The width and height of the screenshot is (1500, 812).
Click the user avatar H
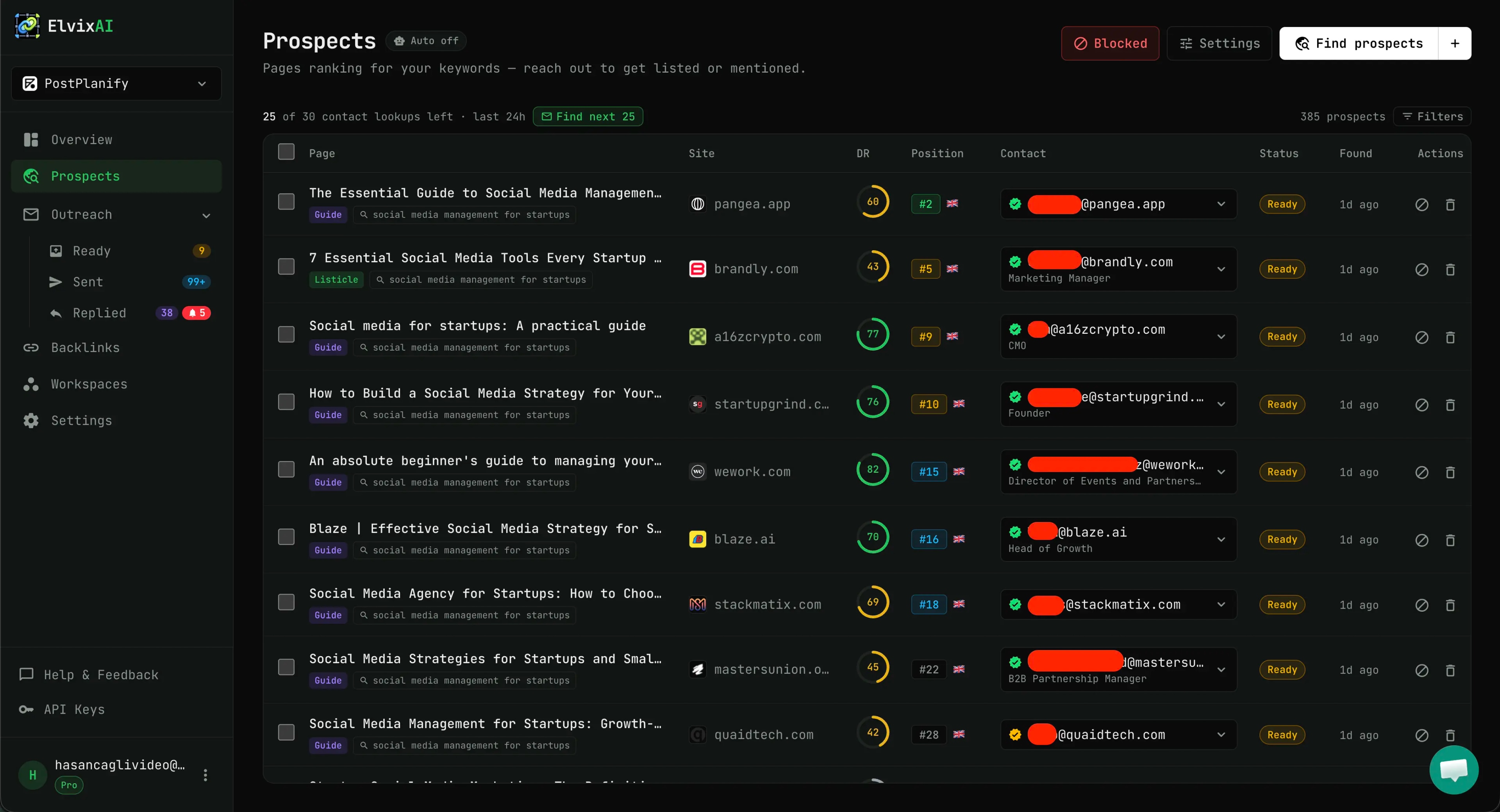point(32,775)
